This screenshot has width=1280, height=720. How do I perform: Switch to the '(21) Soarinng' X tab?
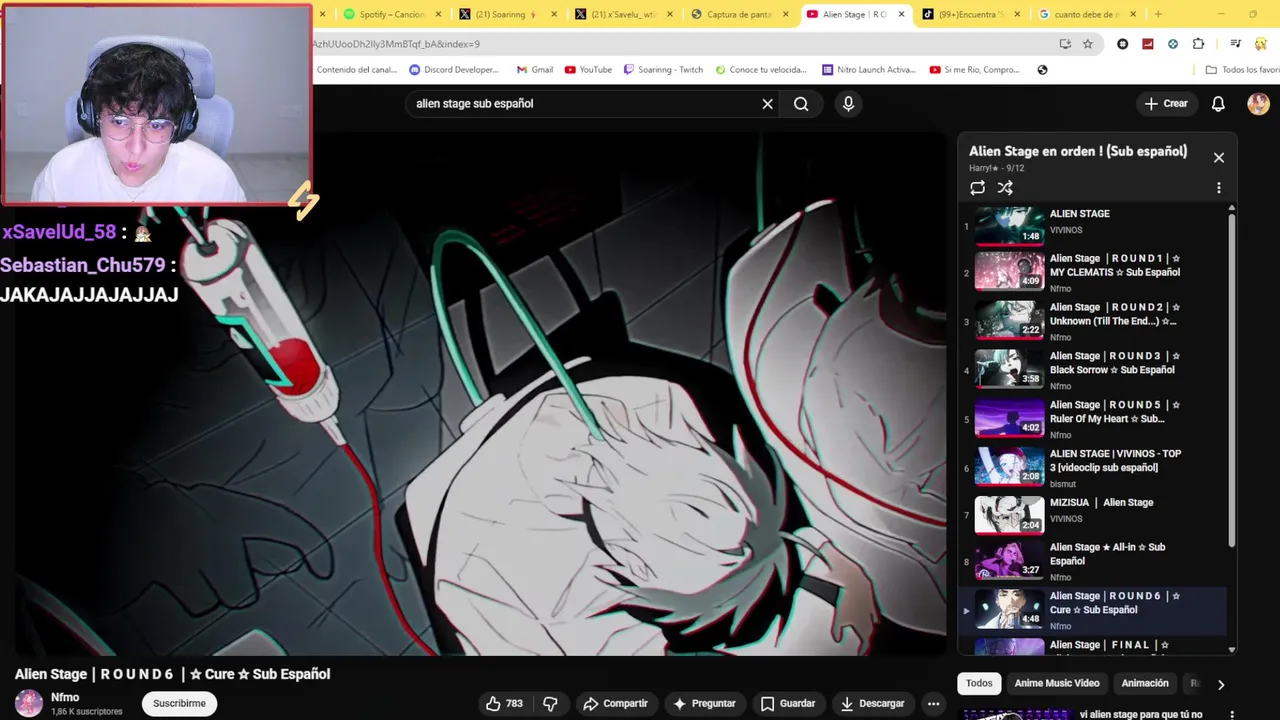tap(507, 14)
